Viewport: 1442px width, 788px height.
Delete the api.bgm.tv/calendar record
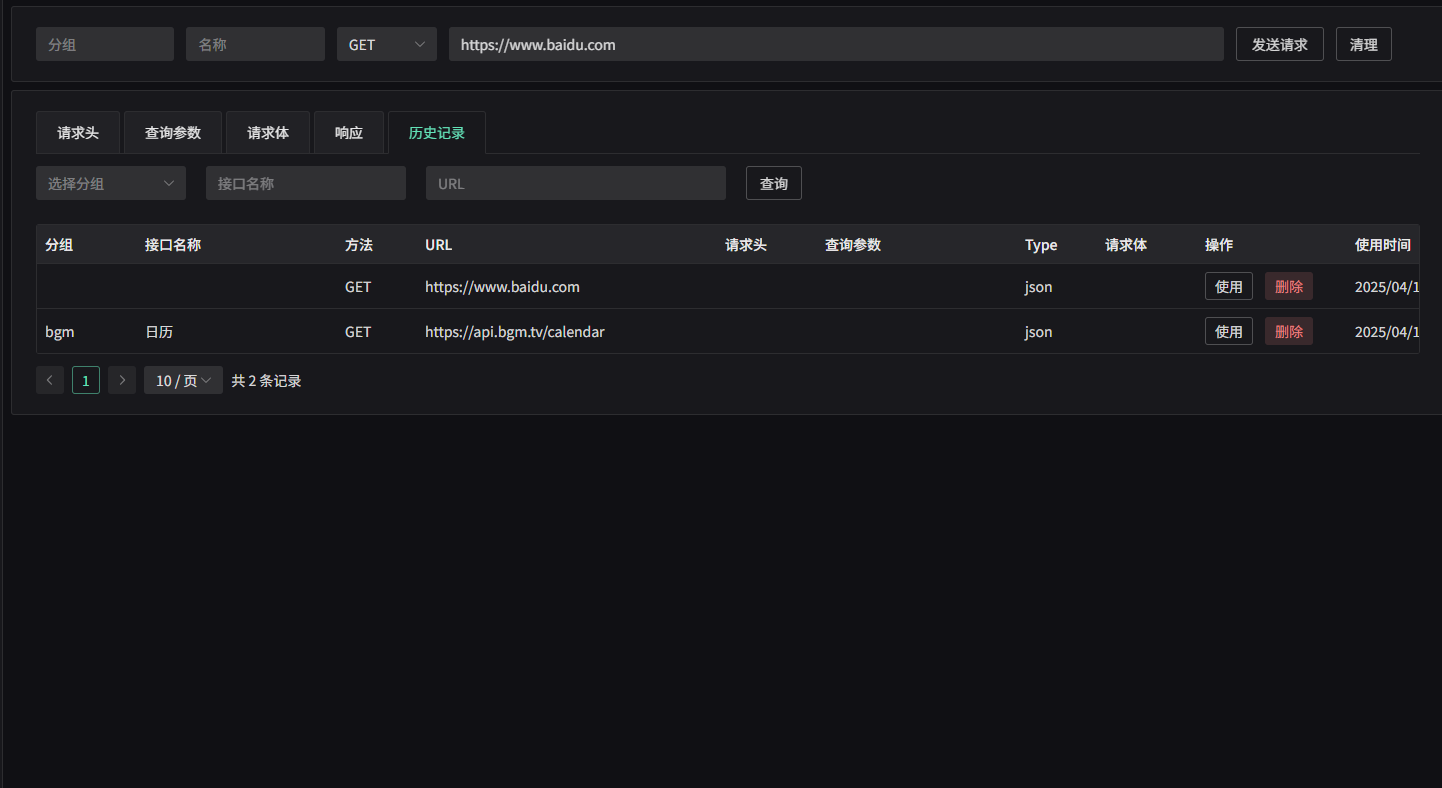click(1288, 332)
